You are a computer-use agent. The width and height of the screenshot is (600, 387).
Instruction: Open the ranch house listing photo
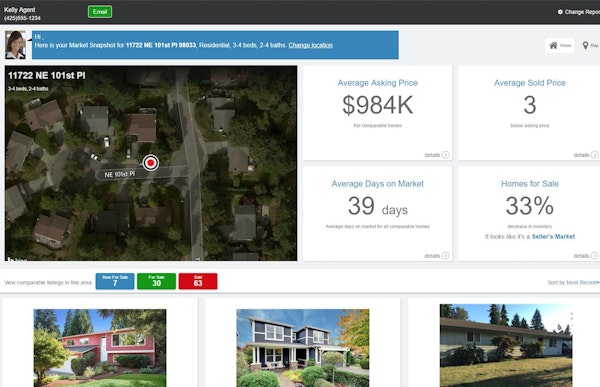point(506,345)
